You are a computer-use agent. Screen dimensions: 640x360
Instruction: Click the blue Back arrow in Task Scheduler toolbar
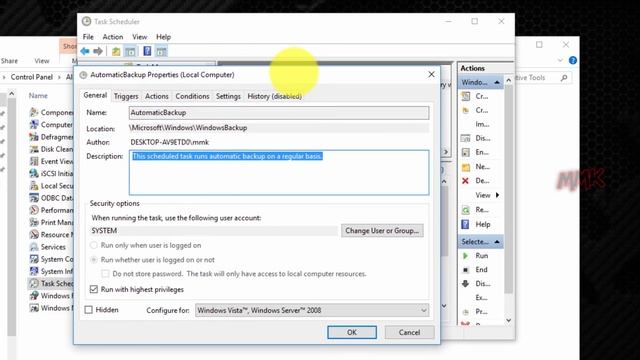pyautogui.click(x=85, y=51)
